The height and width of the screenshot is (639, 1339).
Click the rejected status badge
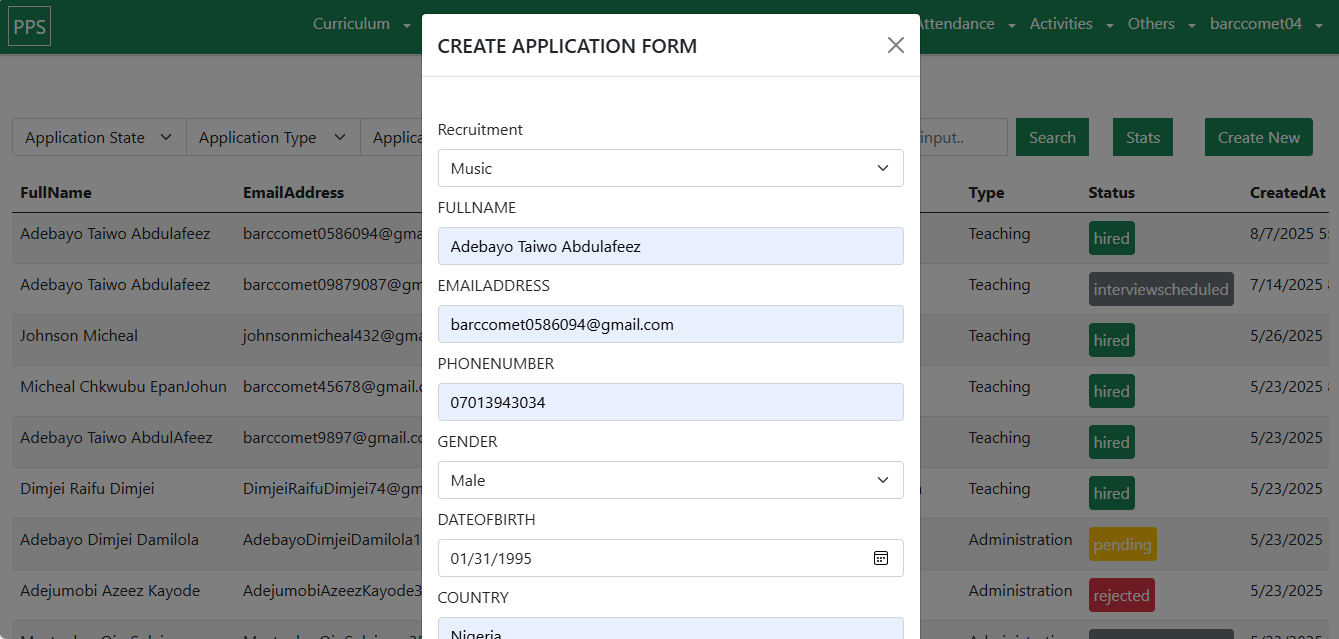(x=1121, y=596)
